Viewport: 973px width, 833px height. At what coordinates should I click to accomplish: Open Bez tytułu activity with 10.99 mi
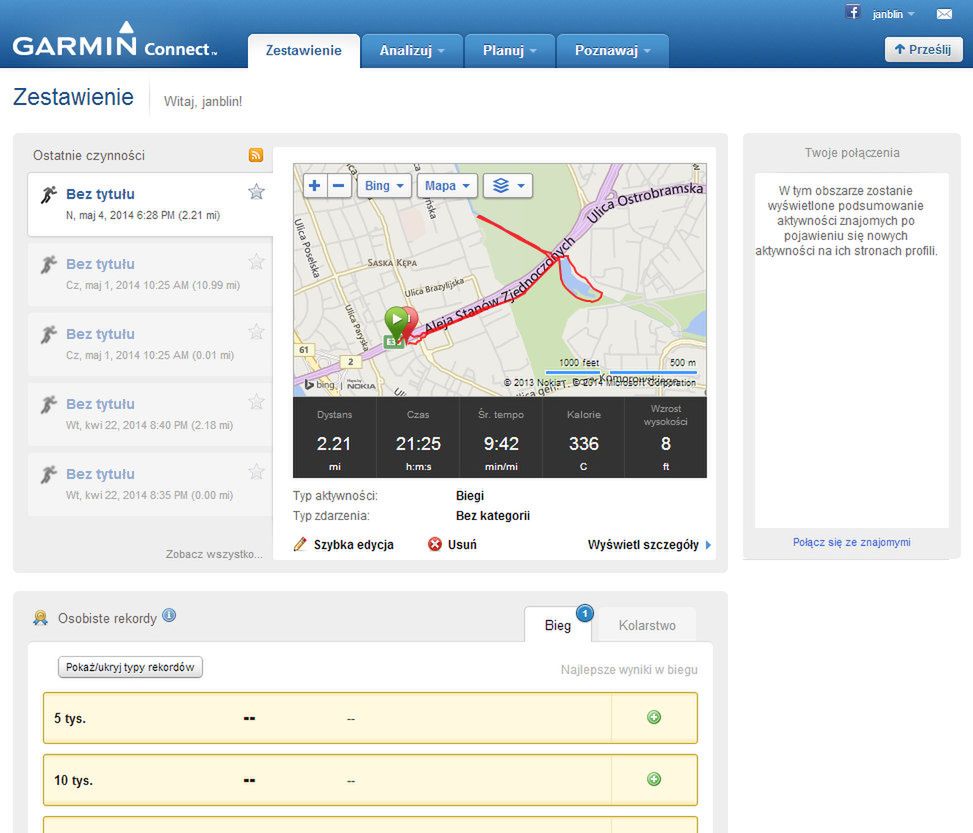(x=100, y=264)
